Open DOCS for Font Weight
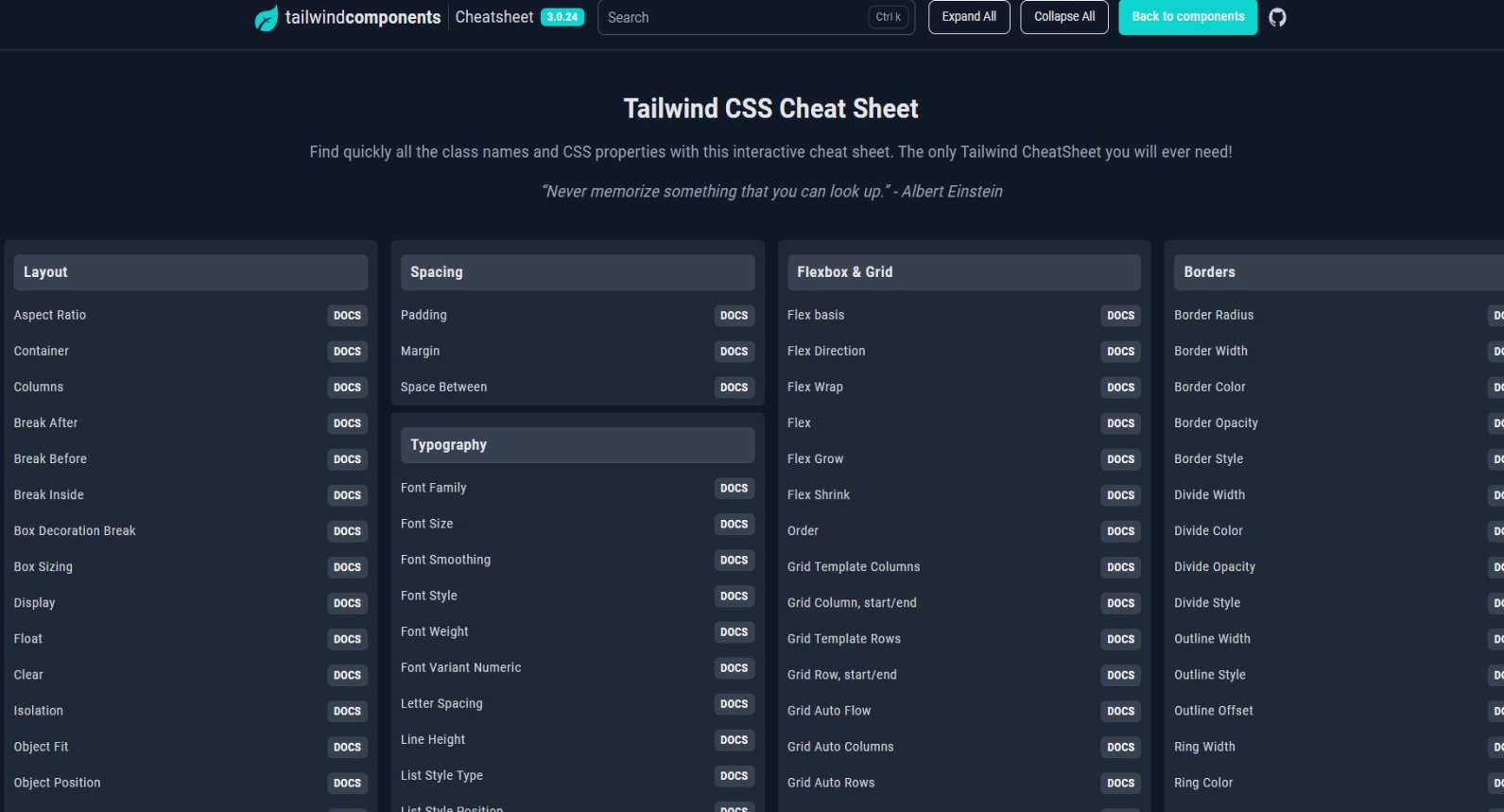The width and height of the screenshot is (1504, 812). click(x=734, y=632)
